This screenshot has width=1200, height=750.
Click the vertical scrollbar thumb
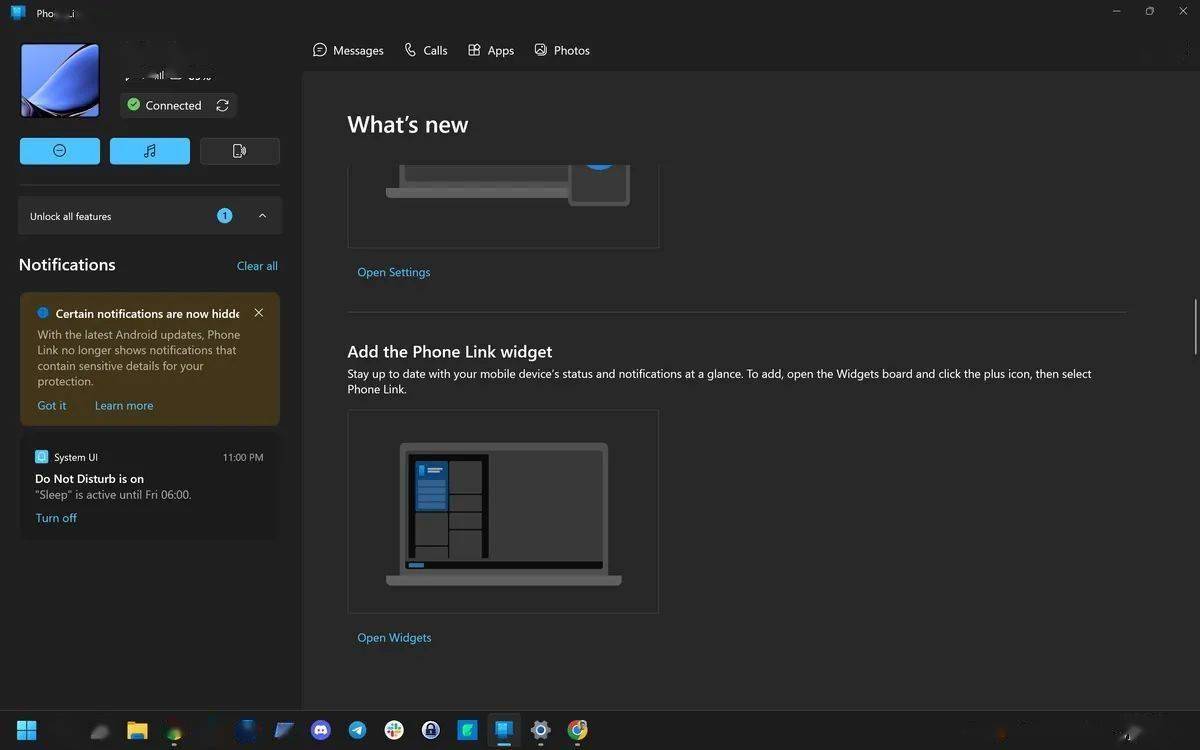1196,326
